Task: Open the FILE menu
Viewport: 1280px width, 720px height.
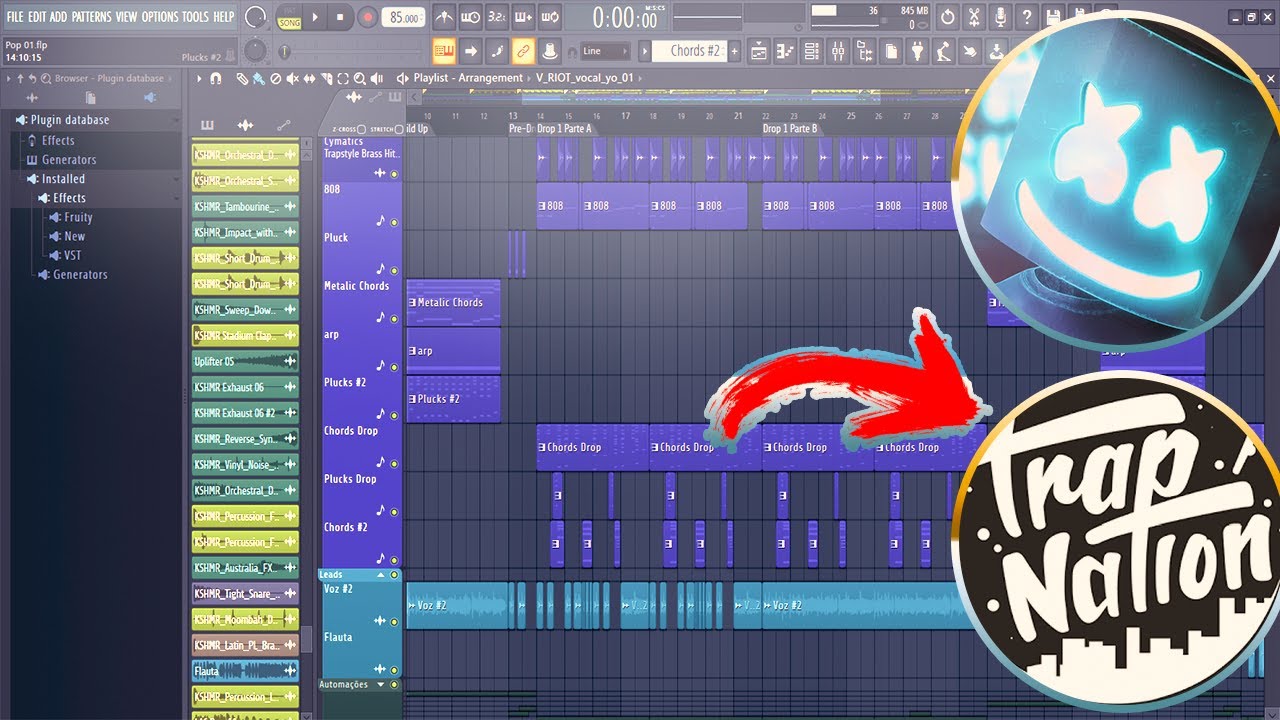Action: pyautogui.click(x=15, y=17)
